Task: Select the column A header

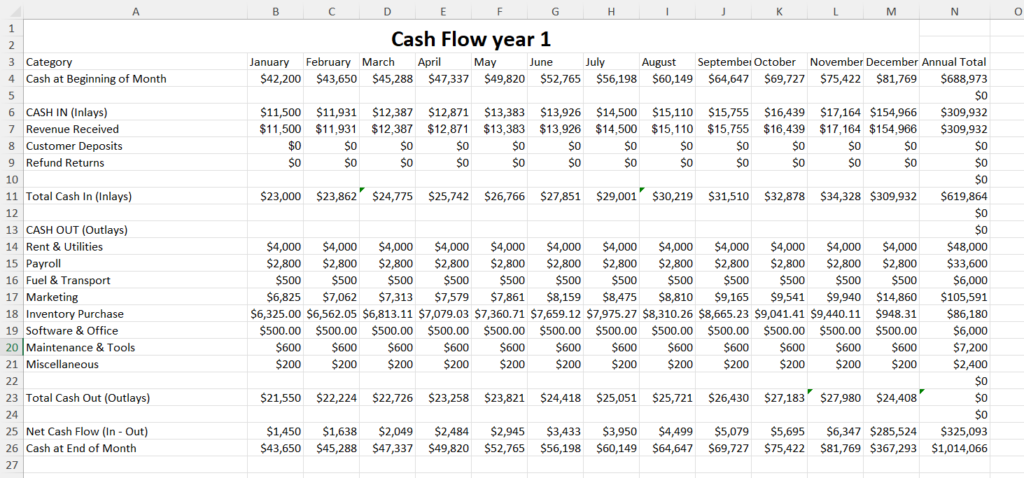Action: pyautogui.click(x=135, y=10)
